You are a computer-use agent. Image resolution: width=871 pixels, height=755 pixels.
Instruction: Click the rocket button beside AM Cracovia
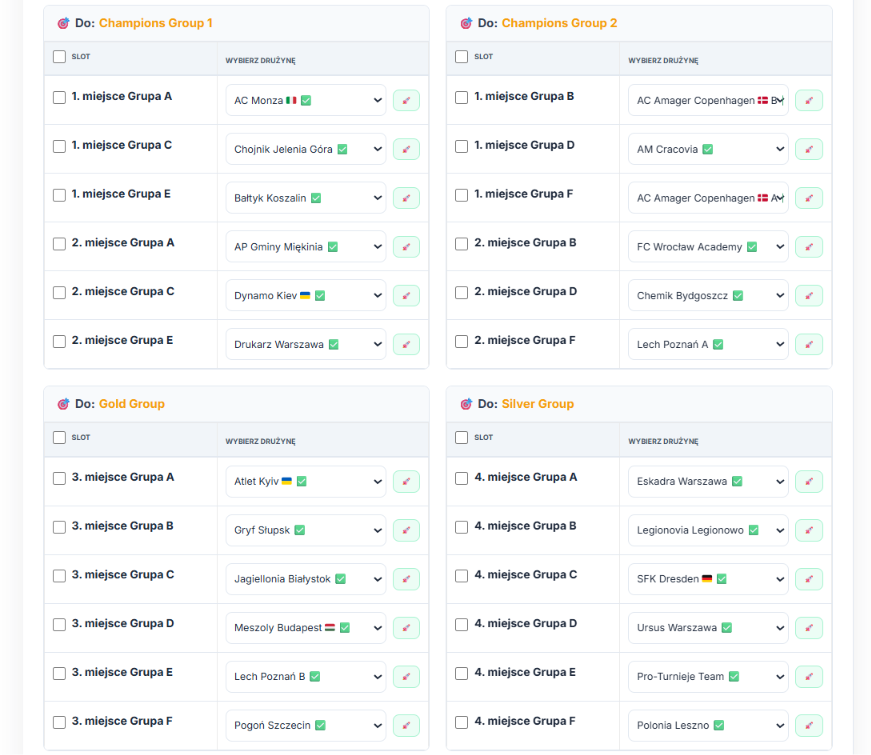(809, 149)
